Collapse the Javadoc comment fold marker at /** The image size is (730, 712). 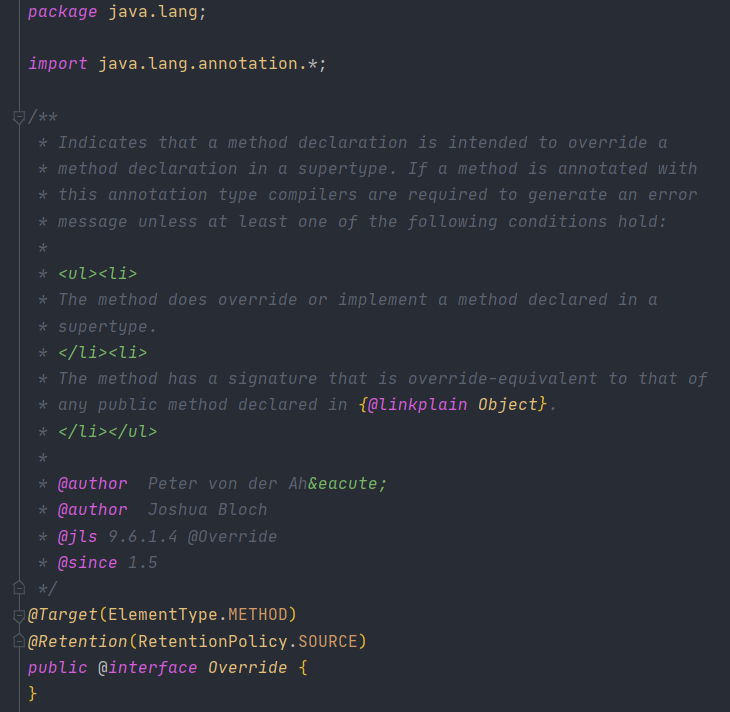coord(19,117)
